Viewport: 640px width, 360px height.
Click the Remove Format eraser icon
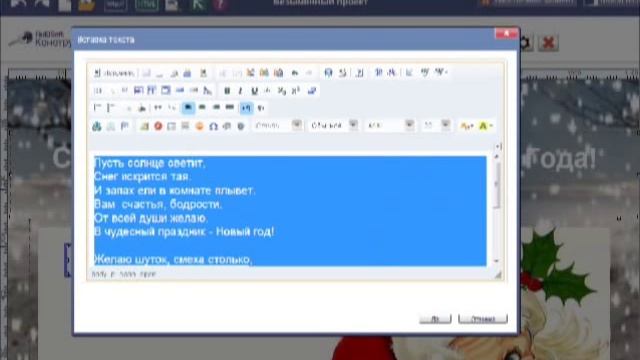point(312,91)
